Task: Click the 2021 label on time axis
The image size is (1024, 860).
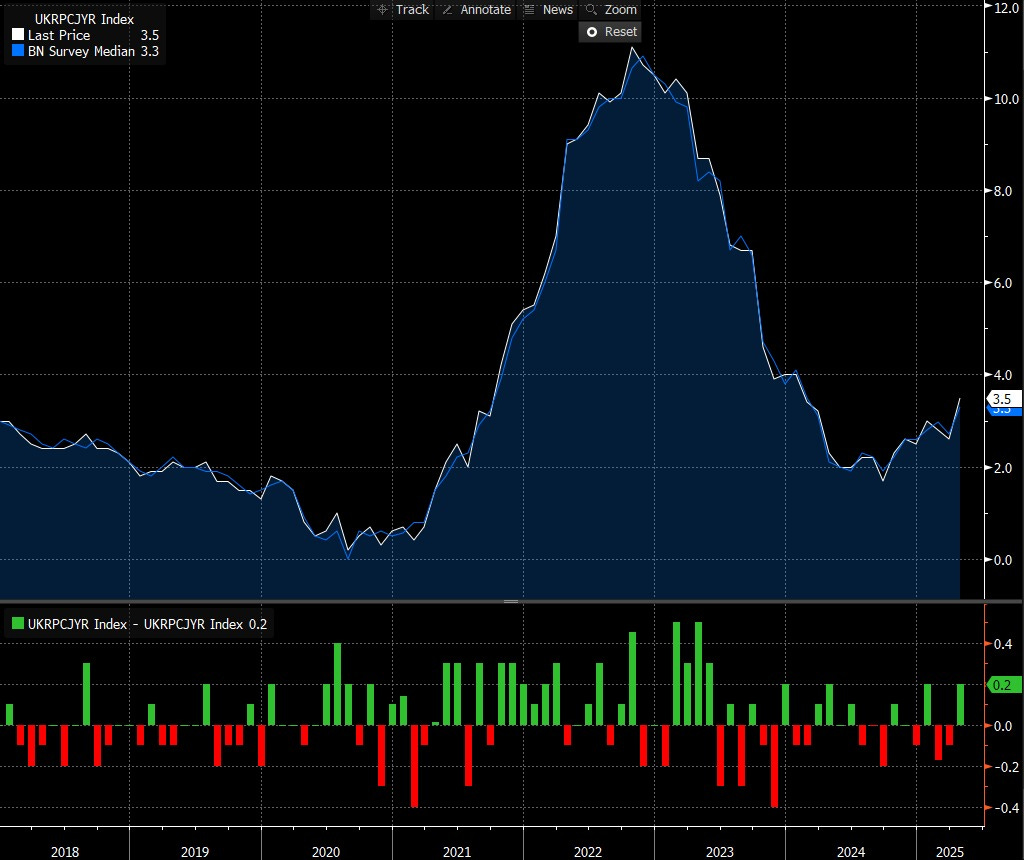Action: pos(457,852)
